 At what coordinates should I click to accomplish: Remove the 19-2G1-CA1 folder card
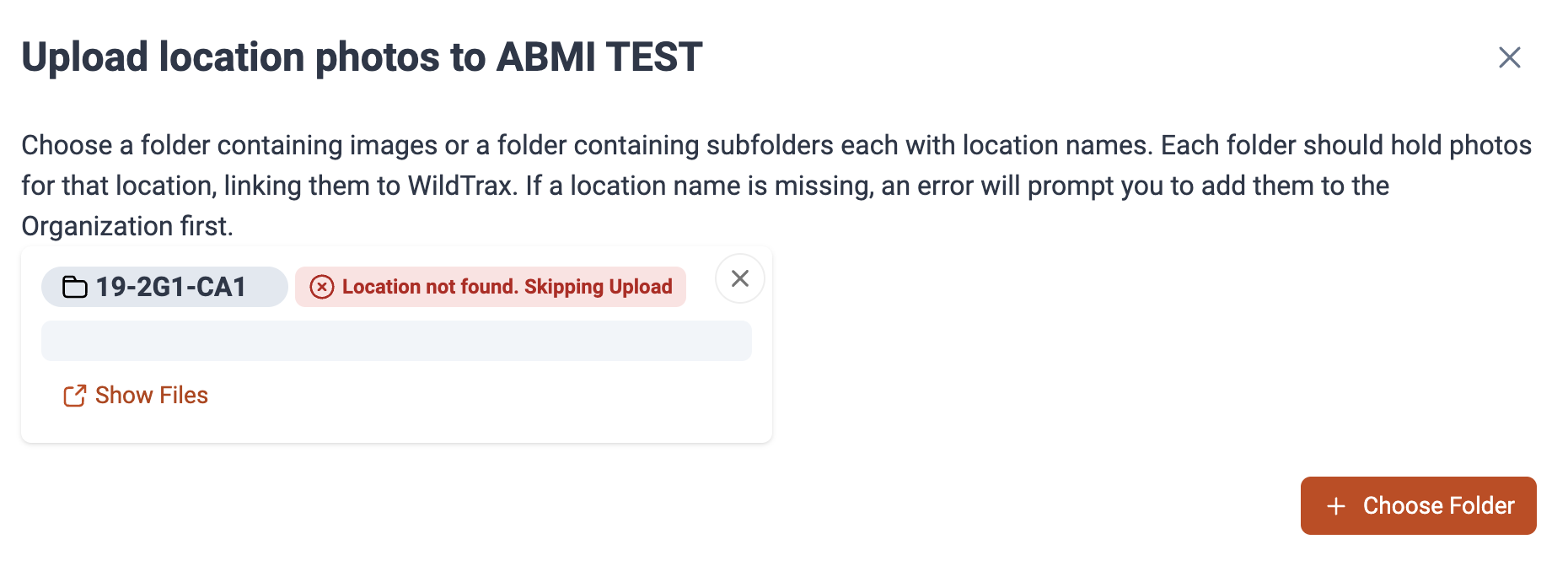[739, 278]
